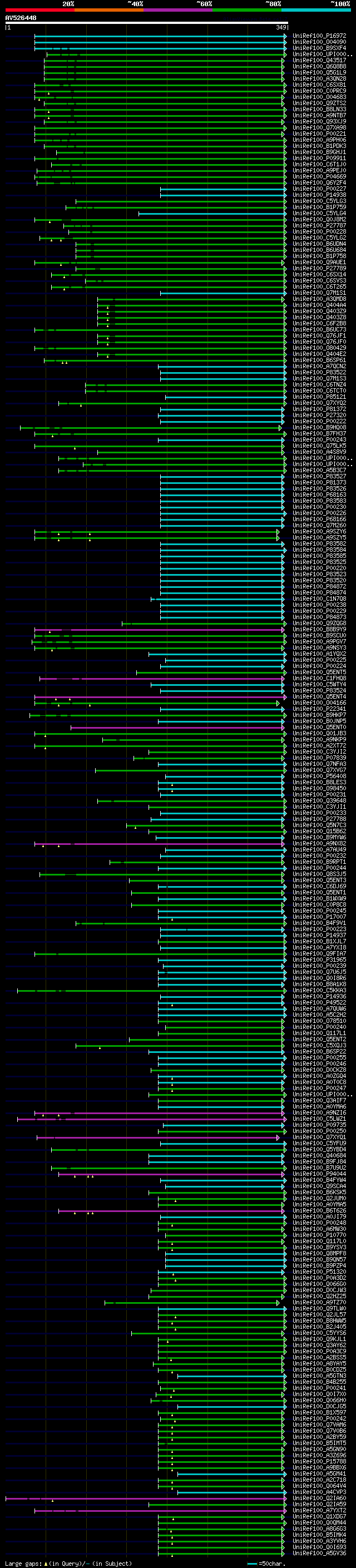Select hit label UniRef100_Q01JB3
356x1568 pixels.
(319, 734)
